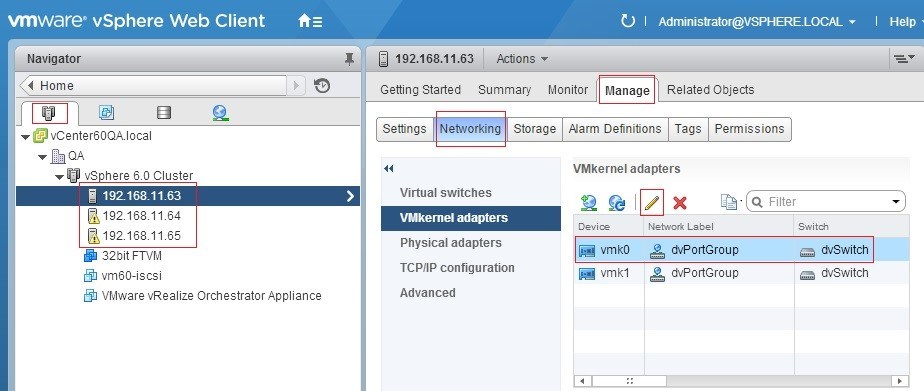924x391 pixels.
Task: Select VMware vRealize Orchestrator Appliance
Action: point(211,296)
